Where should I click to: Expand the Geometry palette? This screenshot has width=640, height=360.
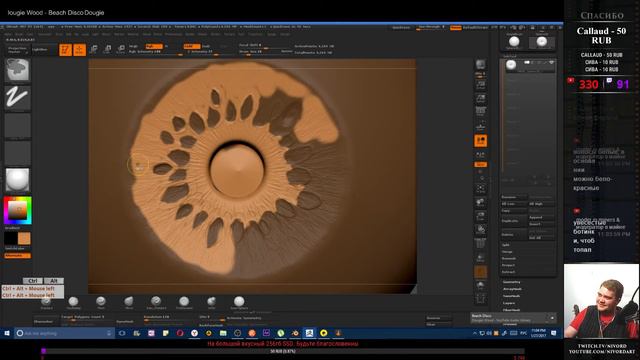(x=511, y=282)
